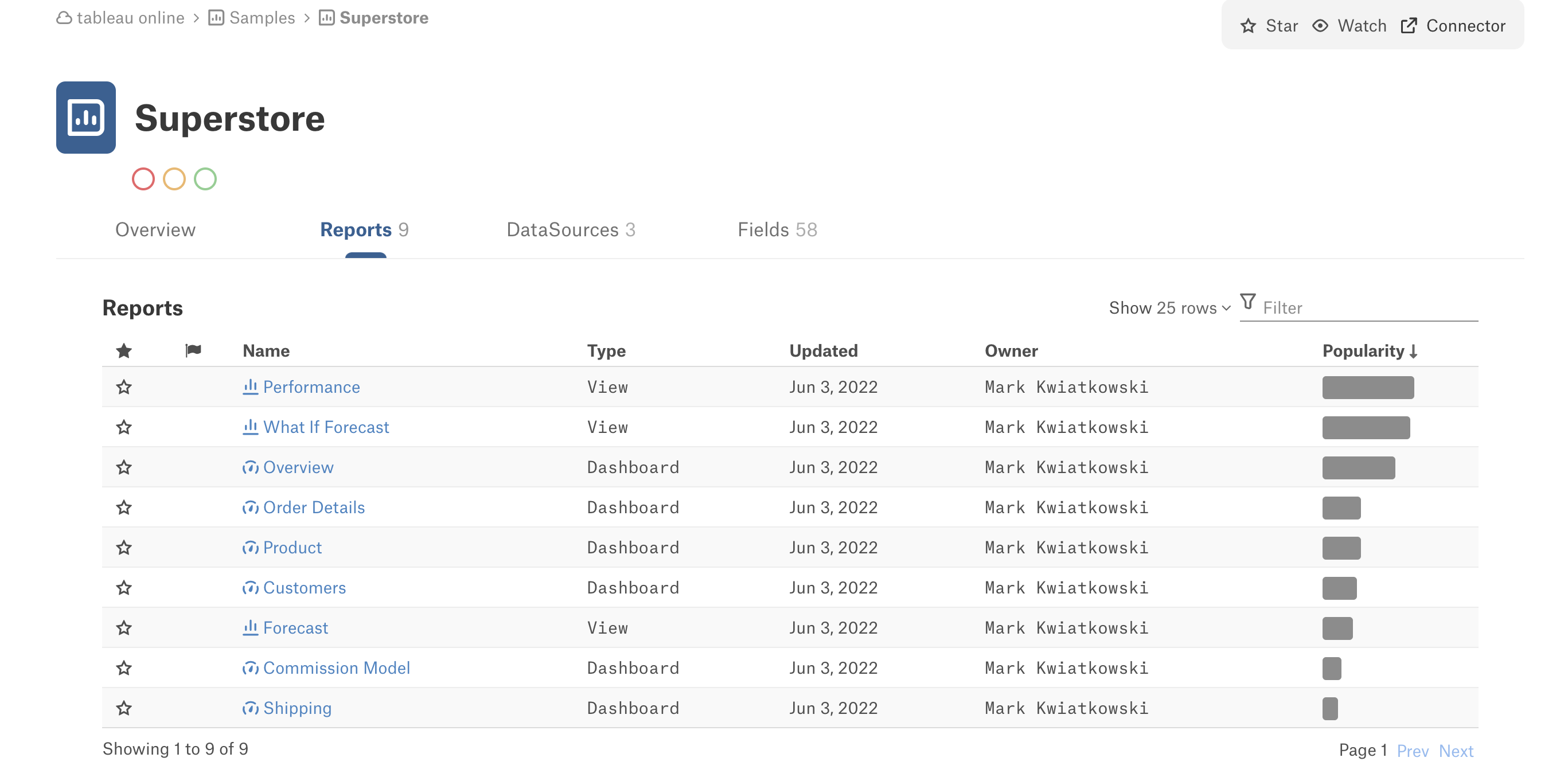Click the Samples breadcrumb project icon
Image resolution: width=1568 pixels, height=781 pixels.
coord(216,18)
